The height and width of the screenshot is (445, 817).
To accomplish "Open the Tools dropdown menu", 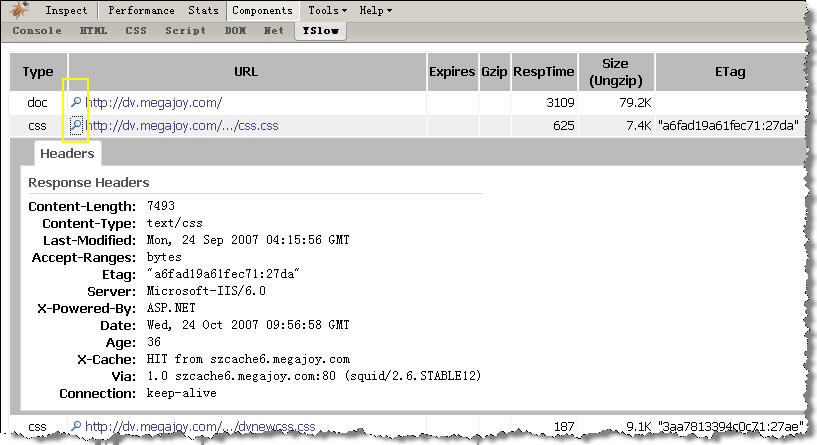I will coord(327,11).
